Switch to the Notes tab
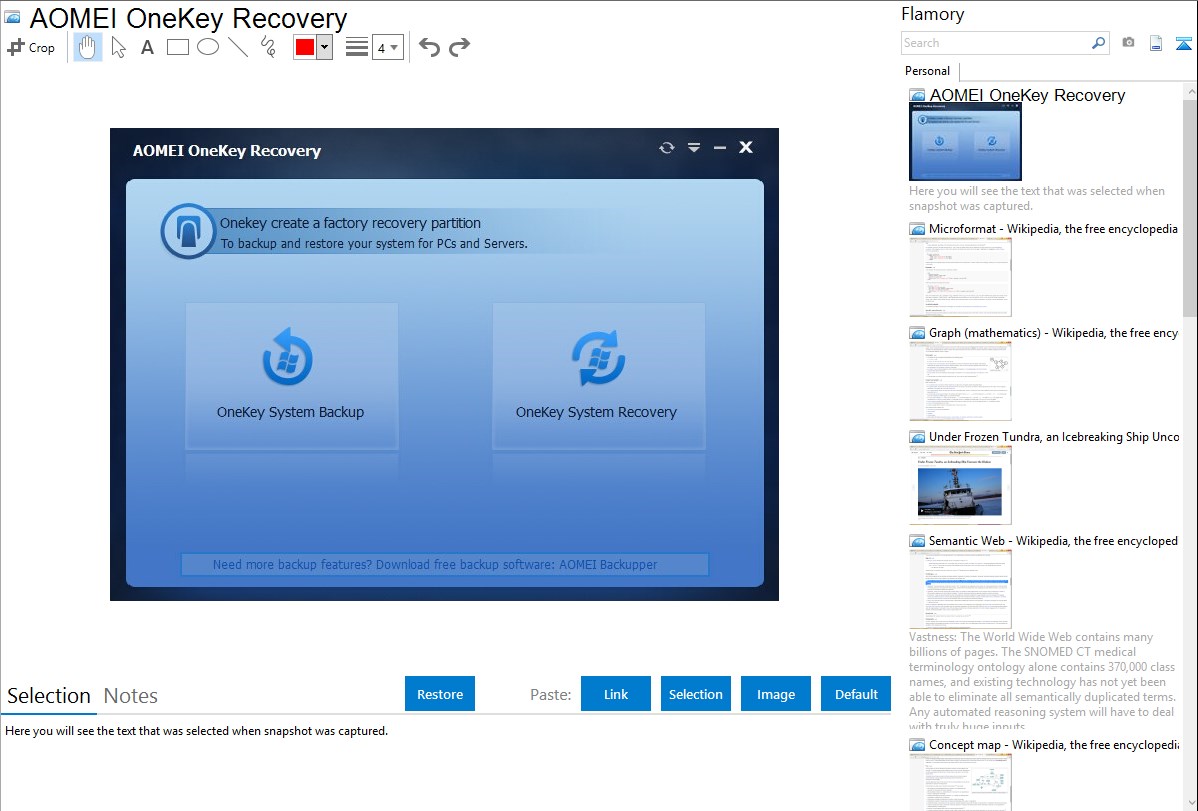 [131, 696]
